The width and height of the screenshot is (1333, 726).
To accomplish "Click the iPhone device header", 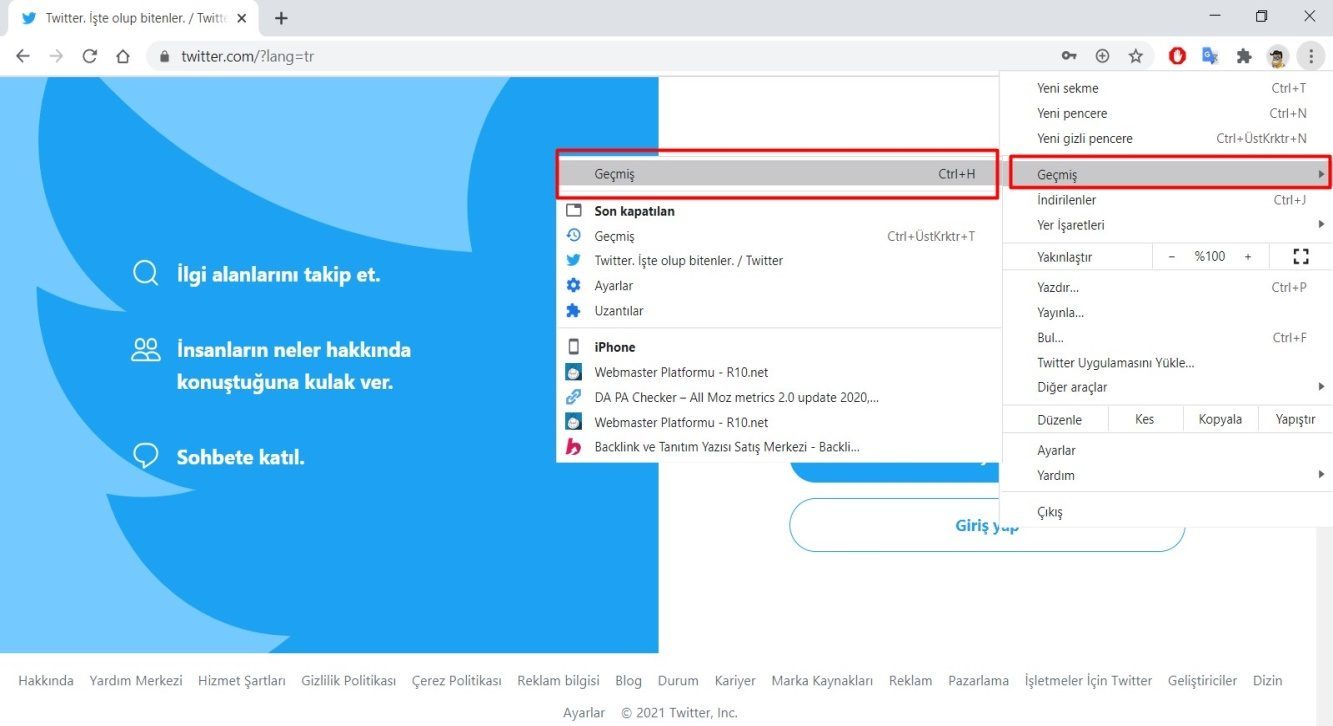I will point(779,347).
